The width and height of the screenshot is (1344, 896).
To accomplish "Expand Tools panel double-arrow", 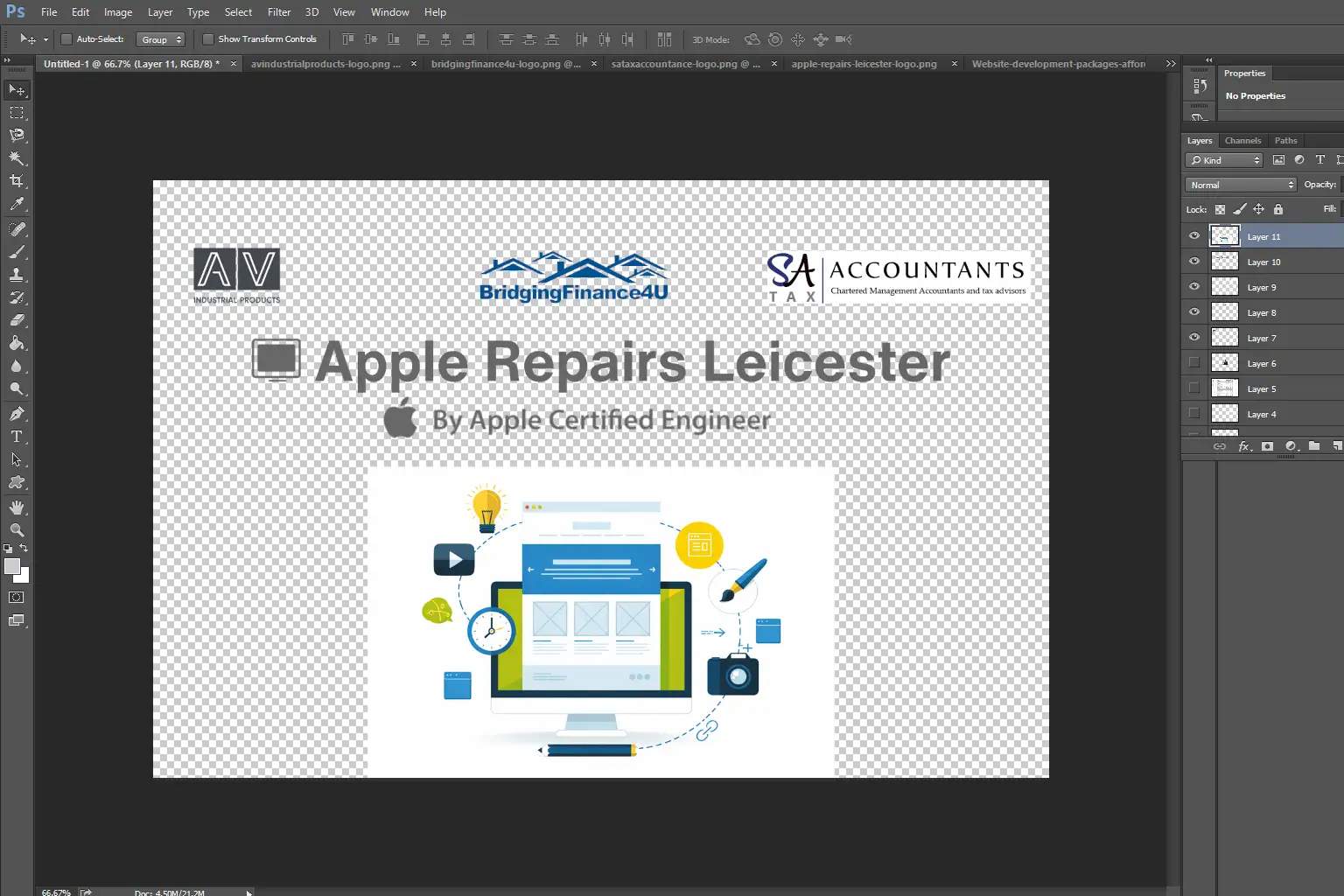I will [7, 60].
